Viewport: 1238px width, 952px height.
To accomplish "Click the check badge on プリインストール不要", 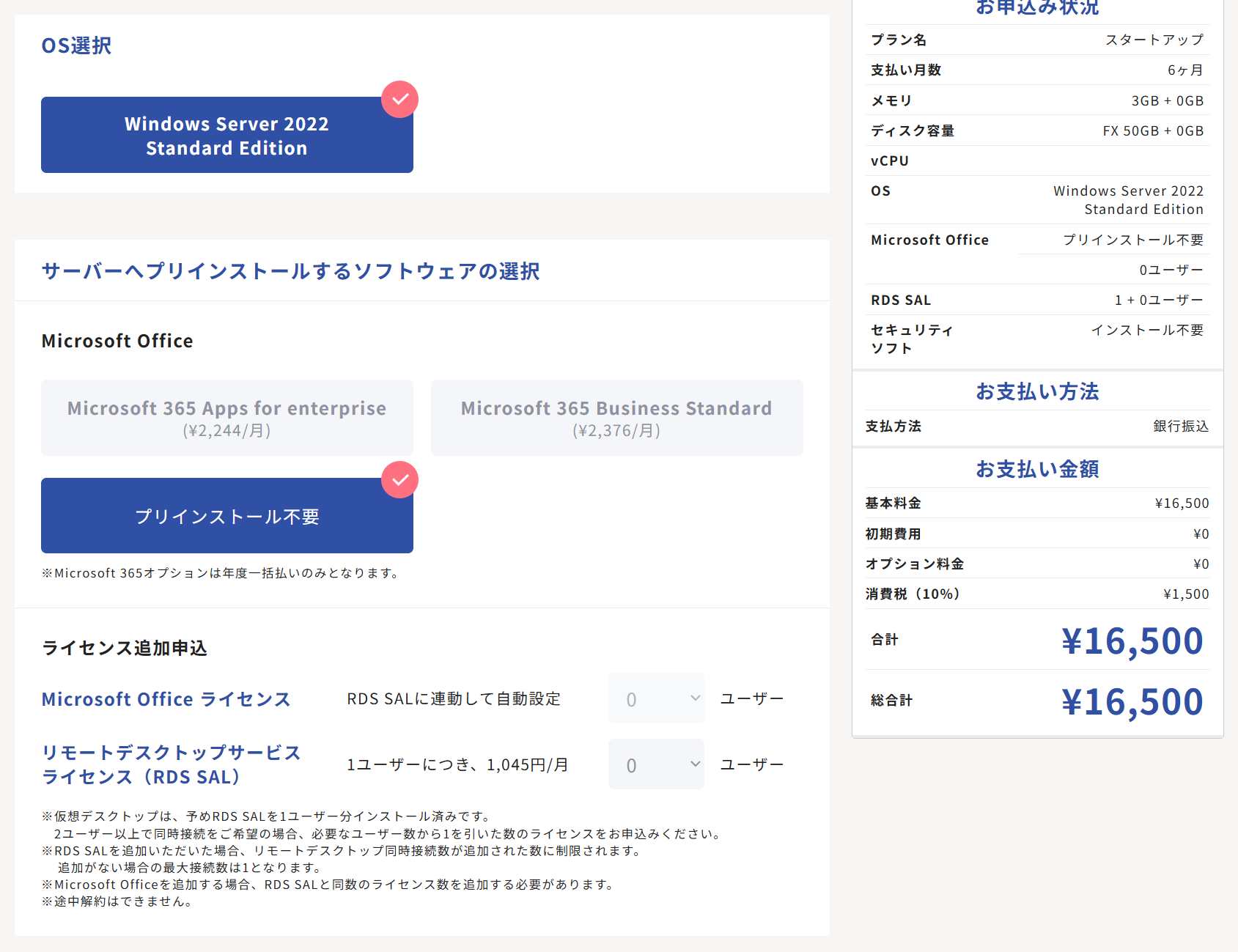I will coord(399,480).
